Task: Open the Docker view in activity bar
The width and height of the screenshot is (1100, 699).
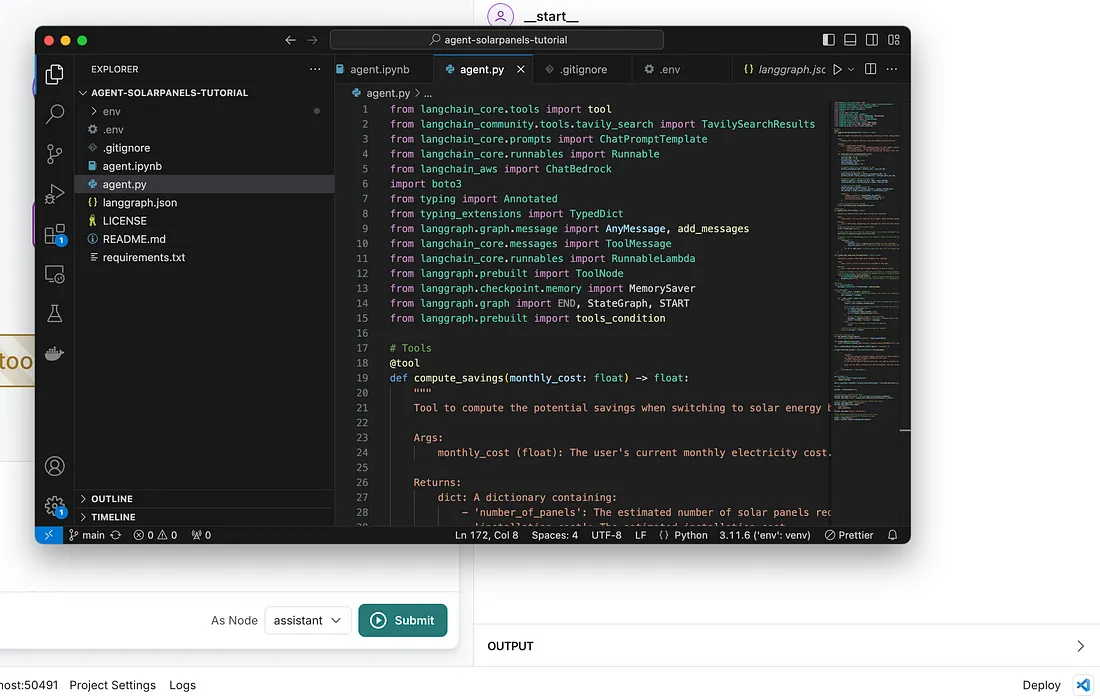Action: [x=55, y=353]
